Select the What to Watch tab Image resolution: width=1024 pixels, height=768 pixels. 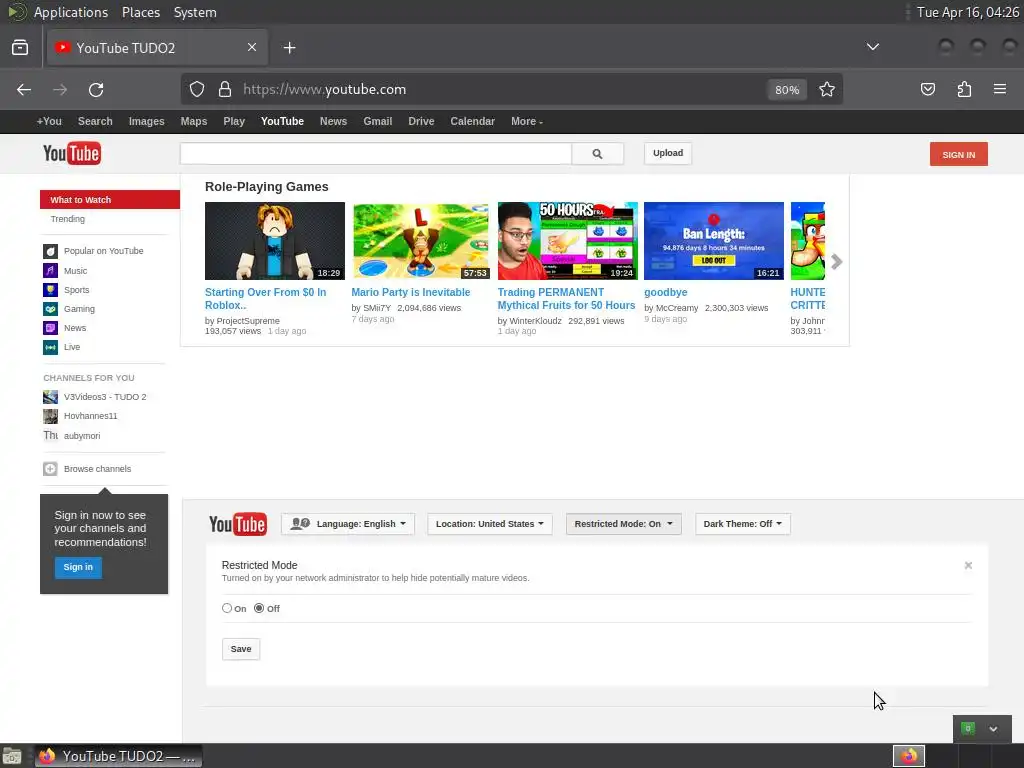(110, 200)
